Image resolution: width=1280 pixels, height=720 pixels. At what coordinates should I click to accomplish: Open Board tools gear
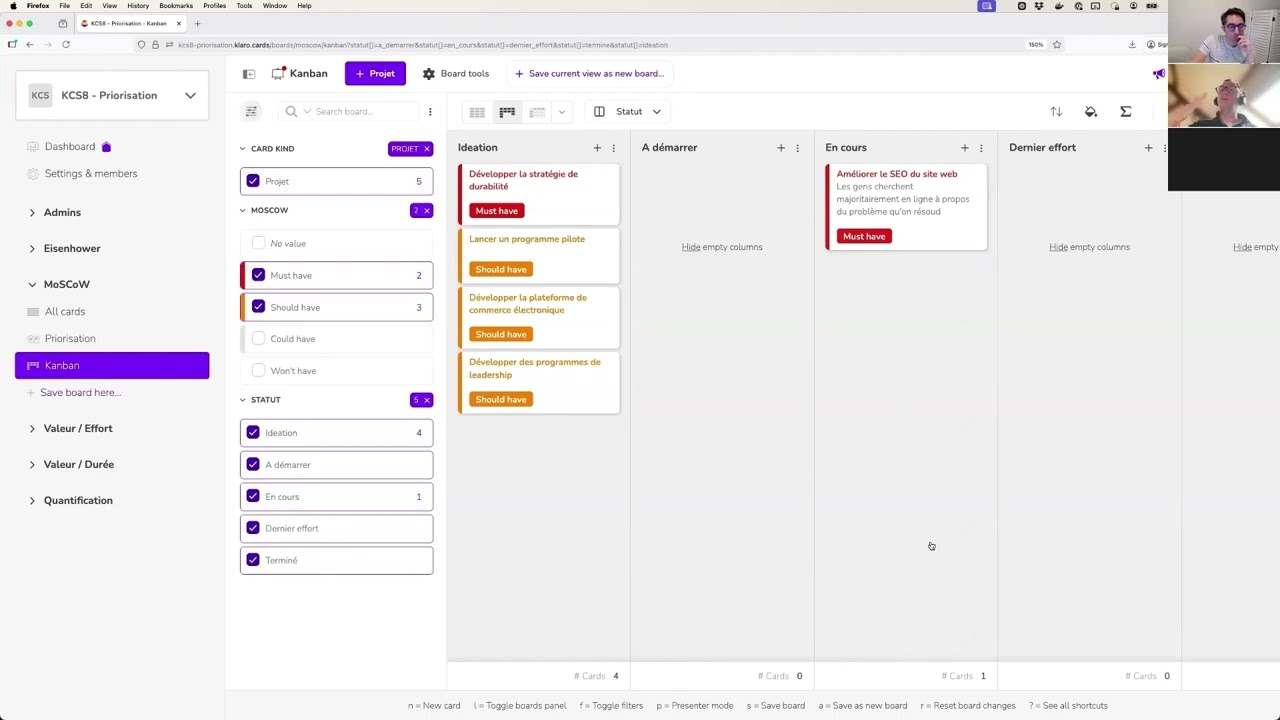pyautogui.click(x=456, y=74)
